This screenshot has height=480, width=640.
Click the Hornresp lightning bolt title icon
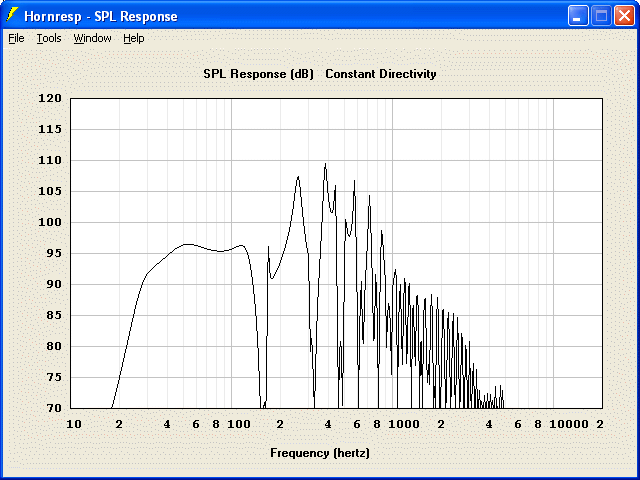12,15
